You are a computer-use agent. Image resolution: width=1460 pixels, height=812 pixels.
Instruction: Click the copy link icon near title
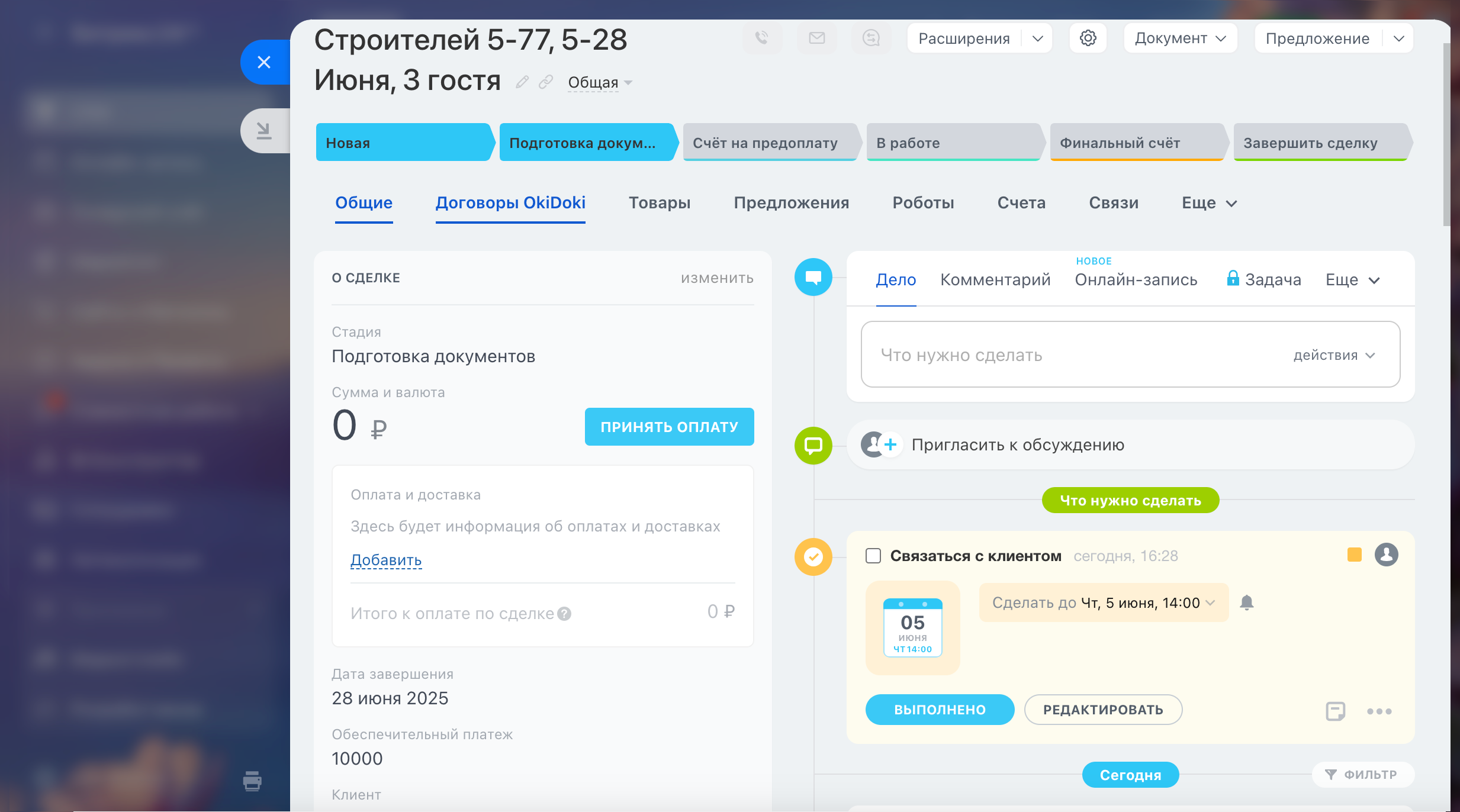tap(545, 82)
